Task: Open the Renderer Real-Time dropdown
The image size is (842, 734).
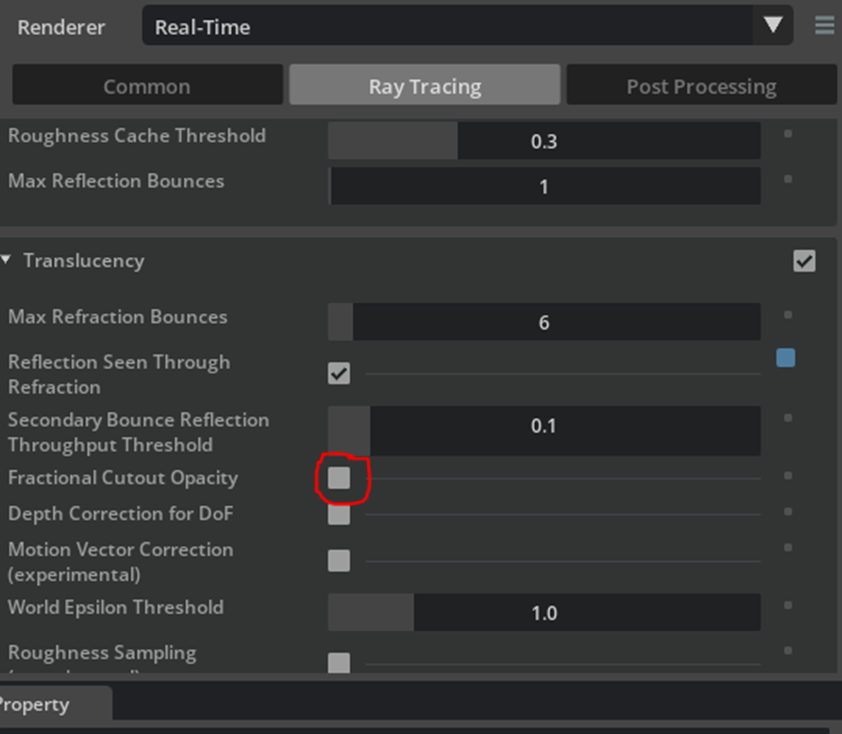Action: (x=467, y=26)
